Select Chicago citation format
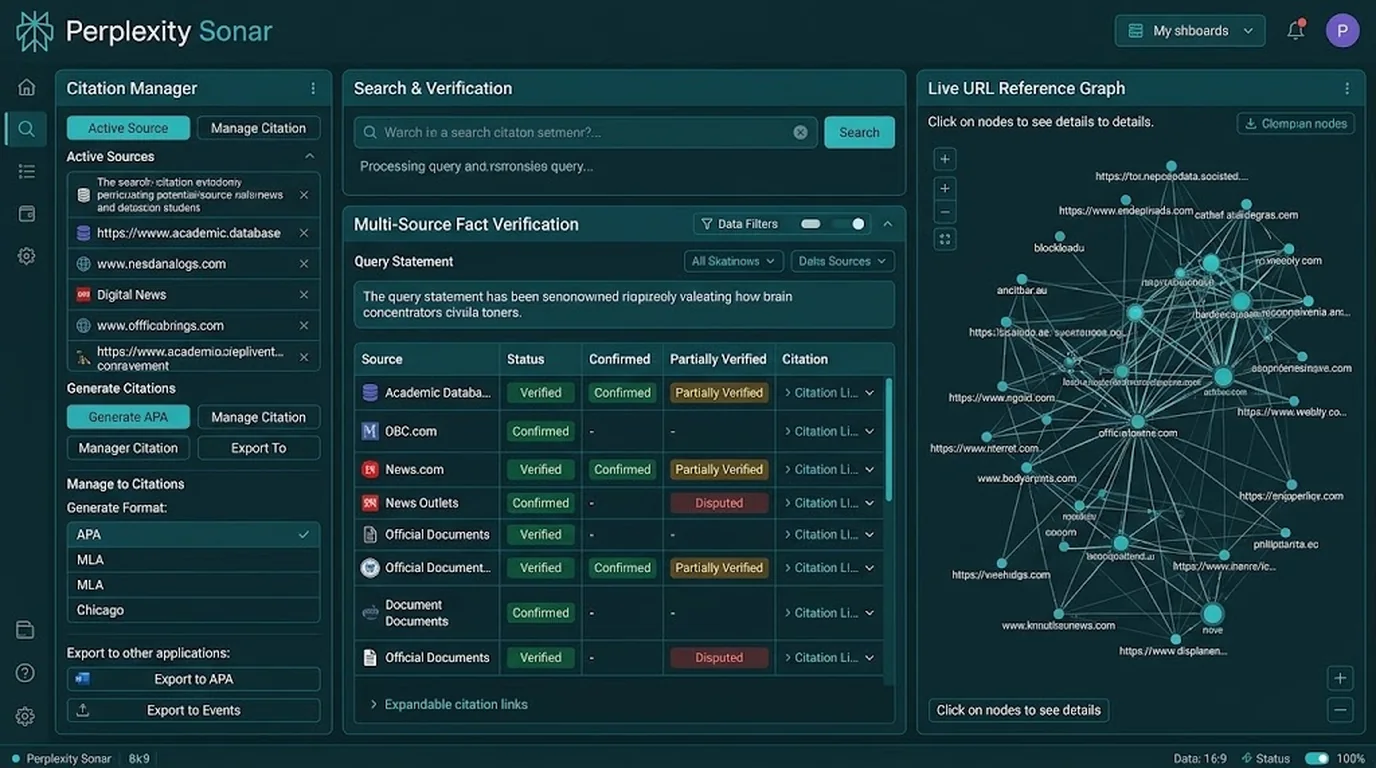Screen dimensions: 1376x768 tap(193, 610)
